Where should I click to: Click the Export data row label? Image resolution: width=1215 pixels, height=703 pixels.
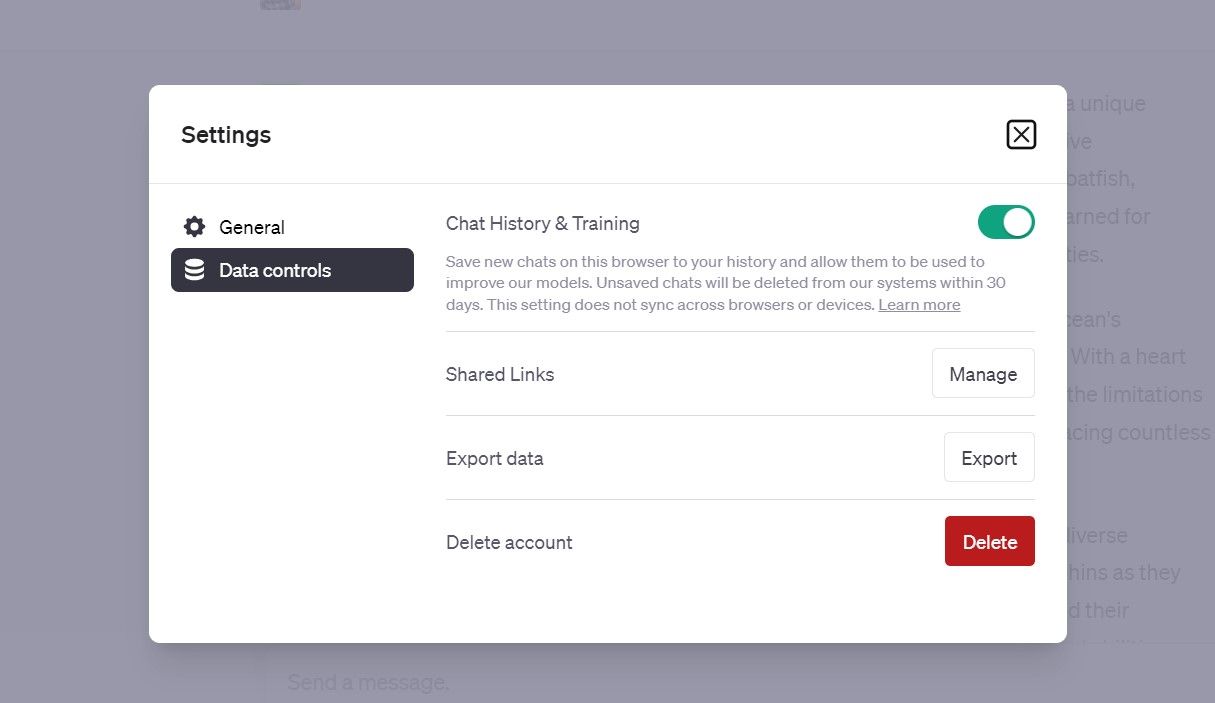[495, 458]
